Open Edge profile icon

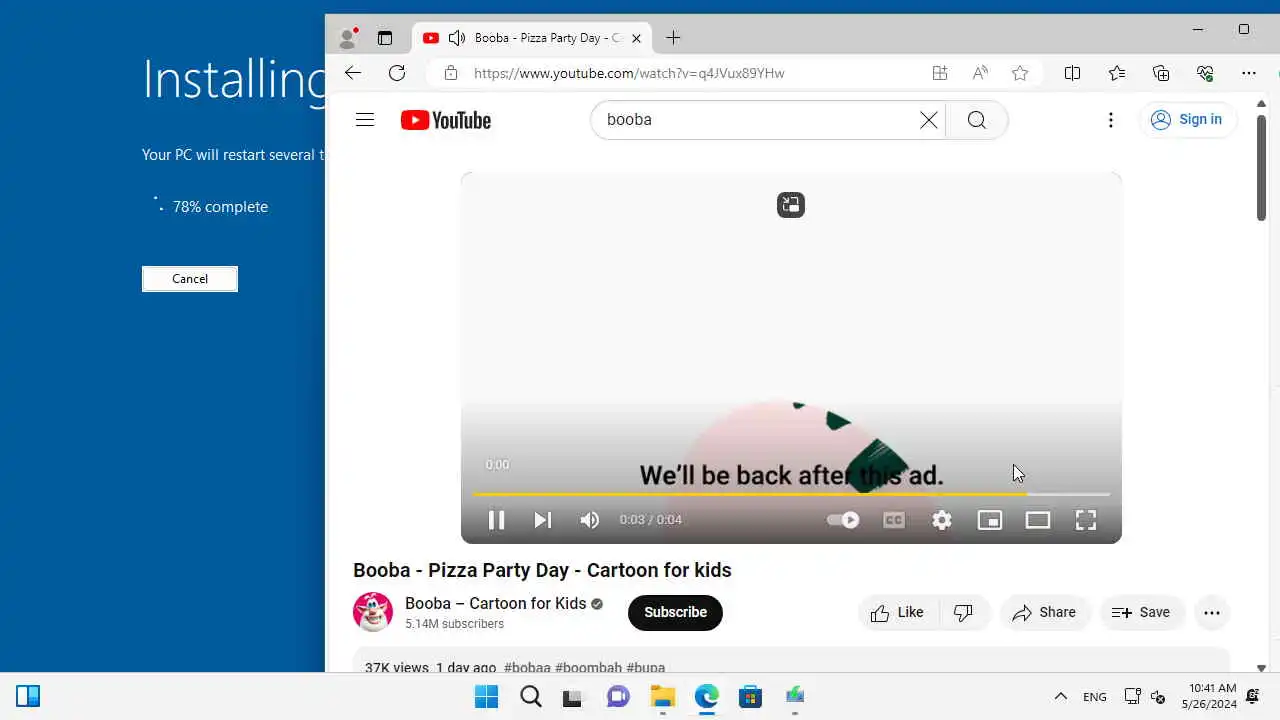coord(348,38)
